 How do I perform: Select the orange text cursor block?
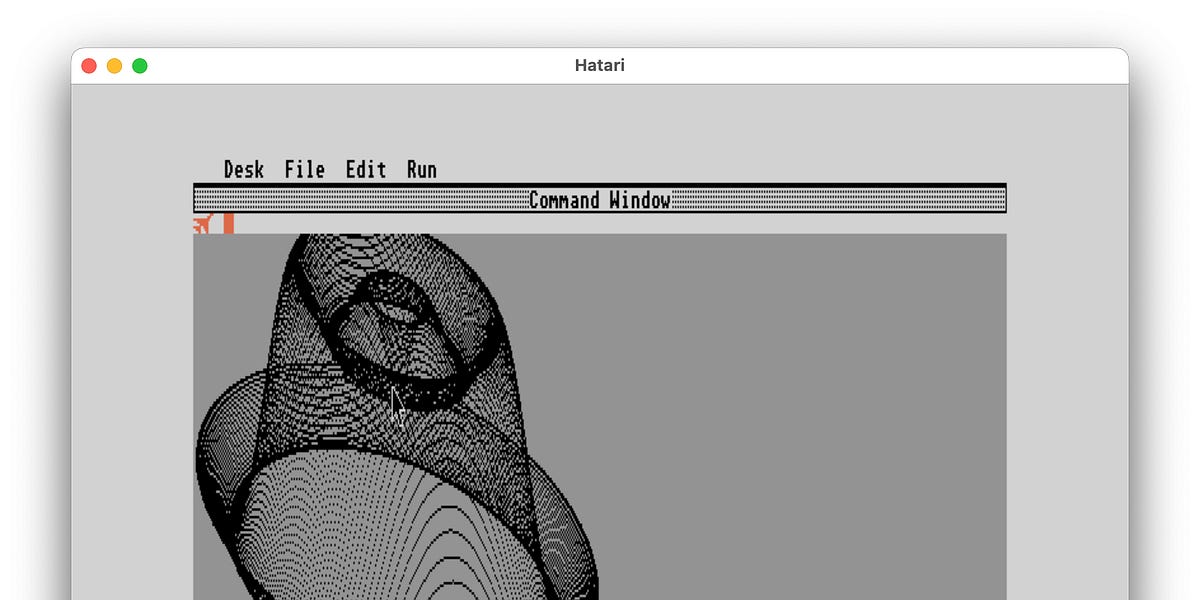tap(227, 224)
